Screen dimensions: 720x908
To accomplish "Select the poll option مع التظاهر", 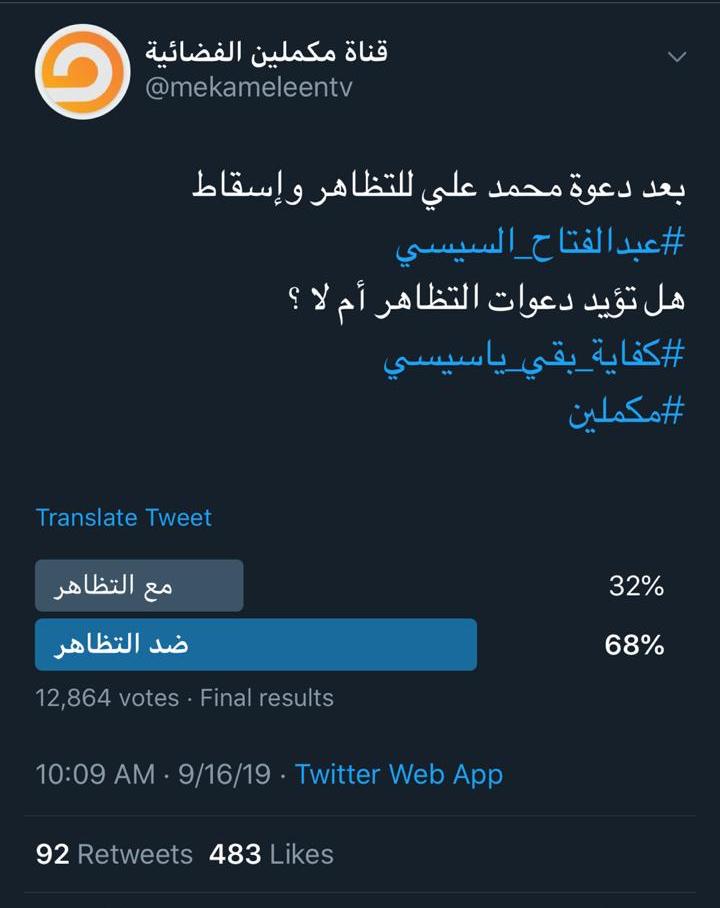I will [139, 585].
